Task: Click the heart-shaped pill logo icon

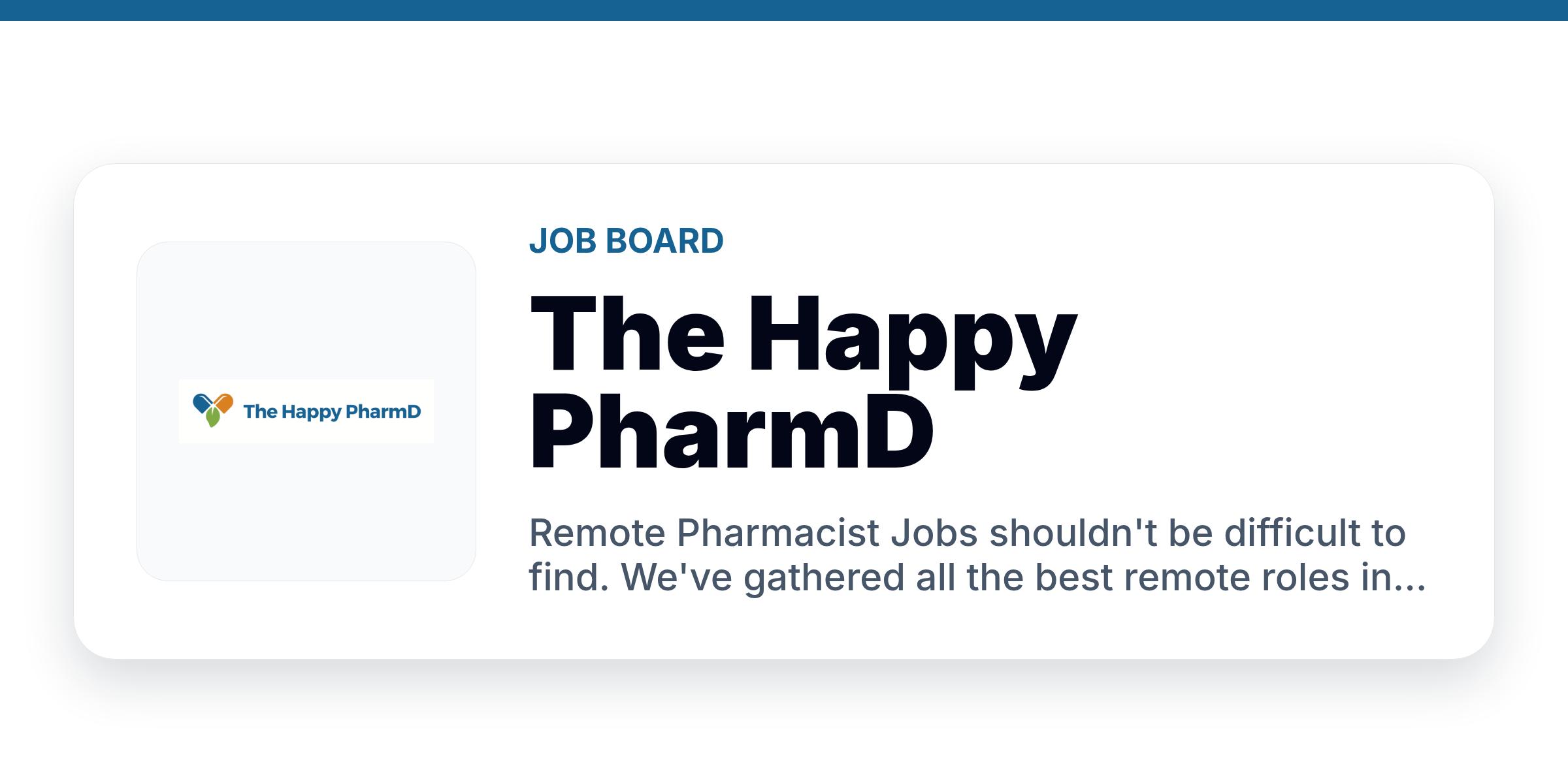Action: (213, 410)
